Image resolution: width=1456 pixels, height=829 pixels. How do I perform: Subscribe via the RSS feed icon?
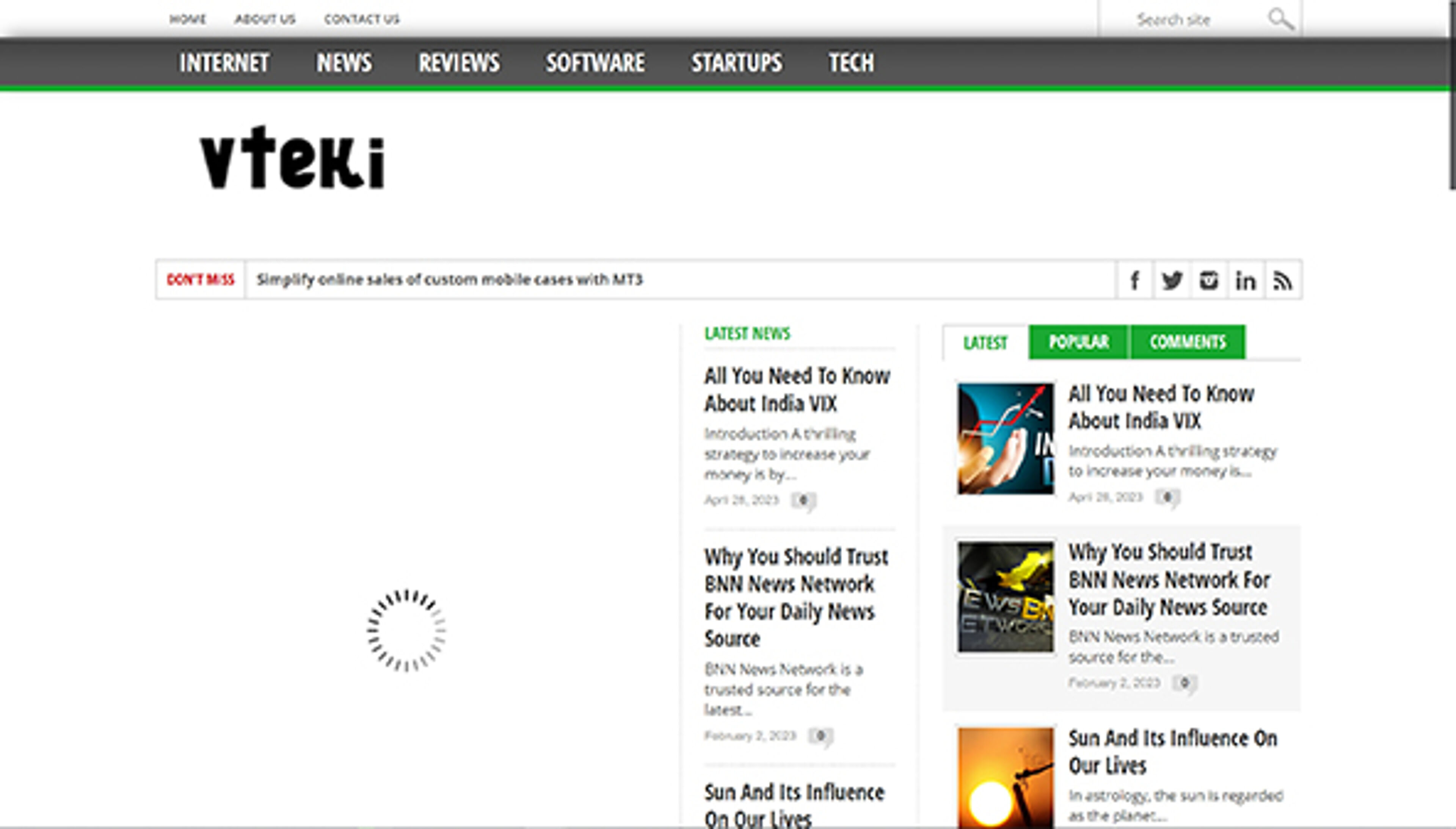coord(1282,279)
